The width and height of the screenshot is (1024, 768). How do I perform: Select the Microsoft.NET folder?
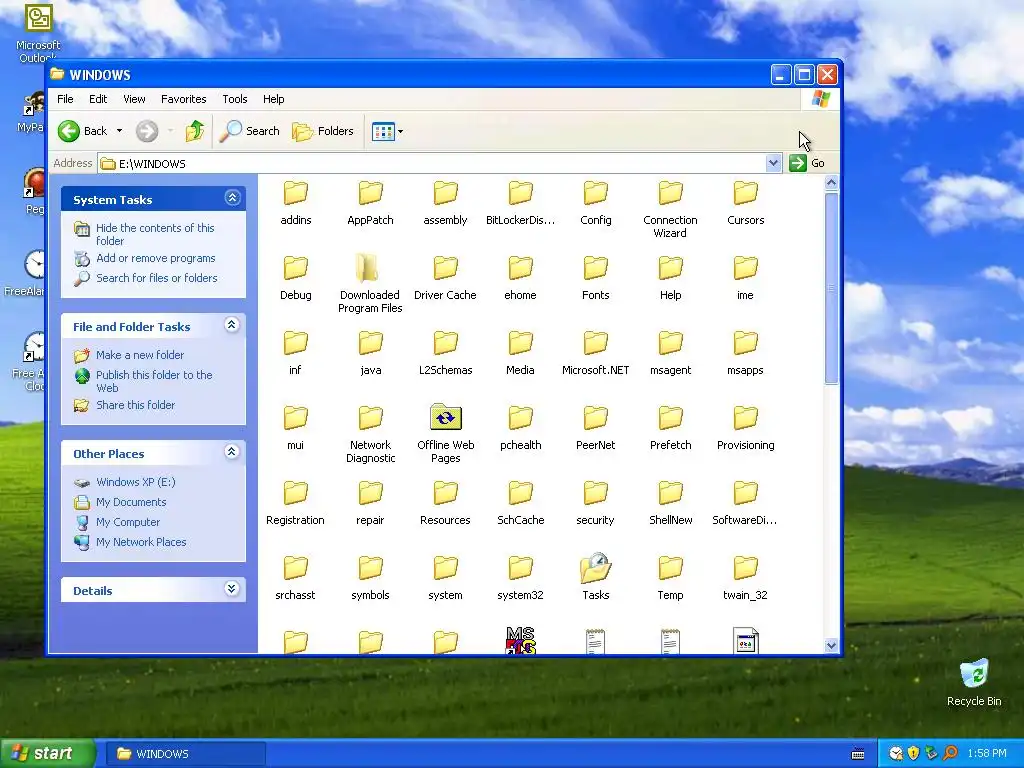pyautogui.click(x=596, y=353)
